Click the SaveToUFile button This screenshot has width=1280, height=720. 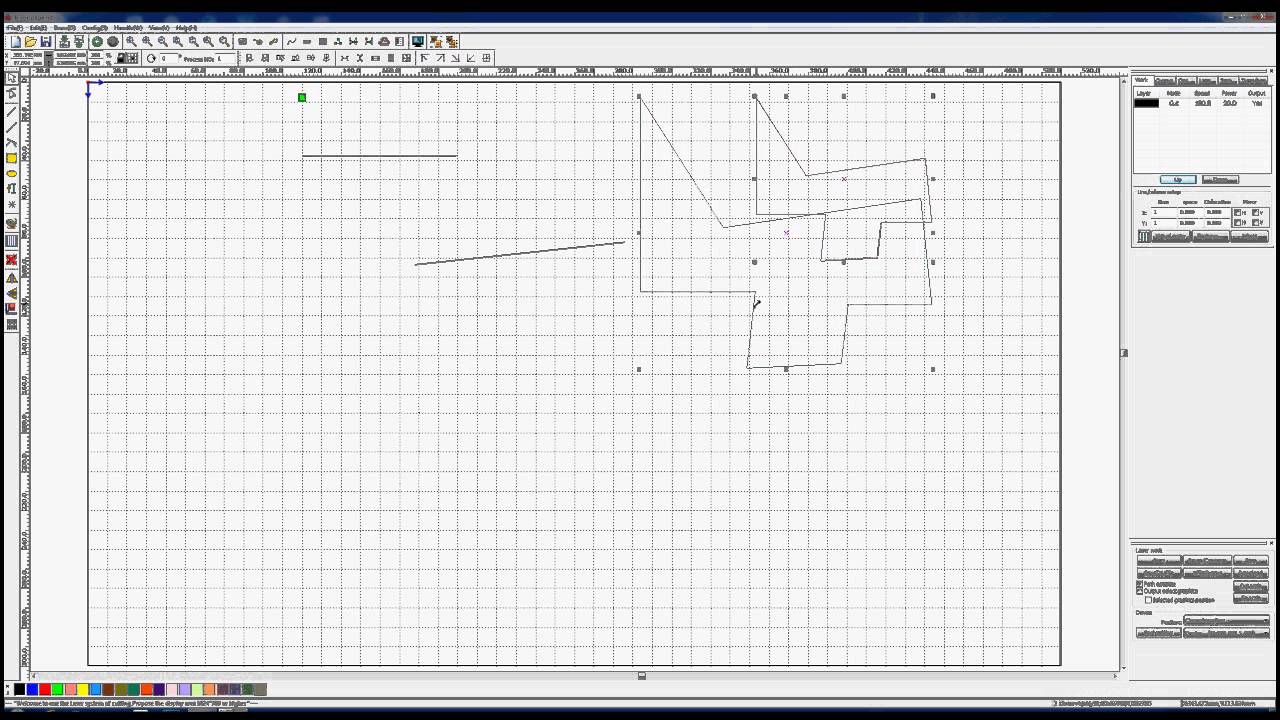1159,573
